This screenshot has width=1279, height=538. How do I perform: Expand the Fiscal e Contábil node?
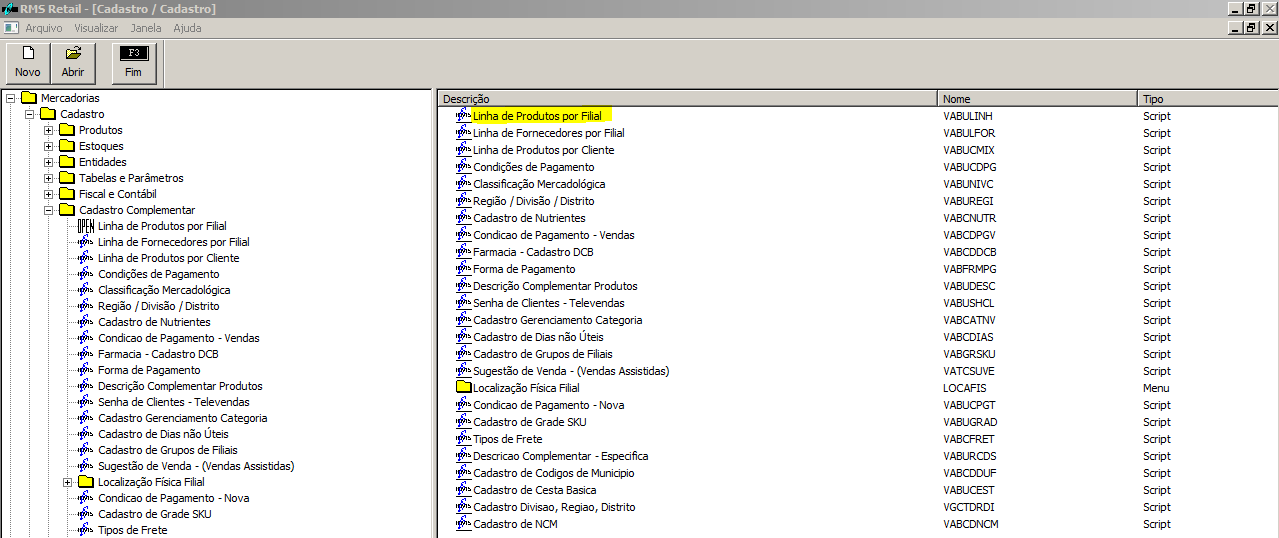(x=49, y=194)
